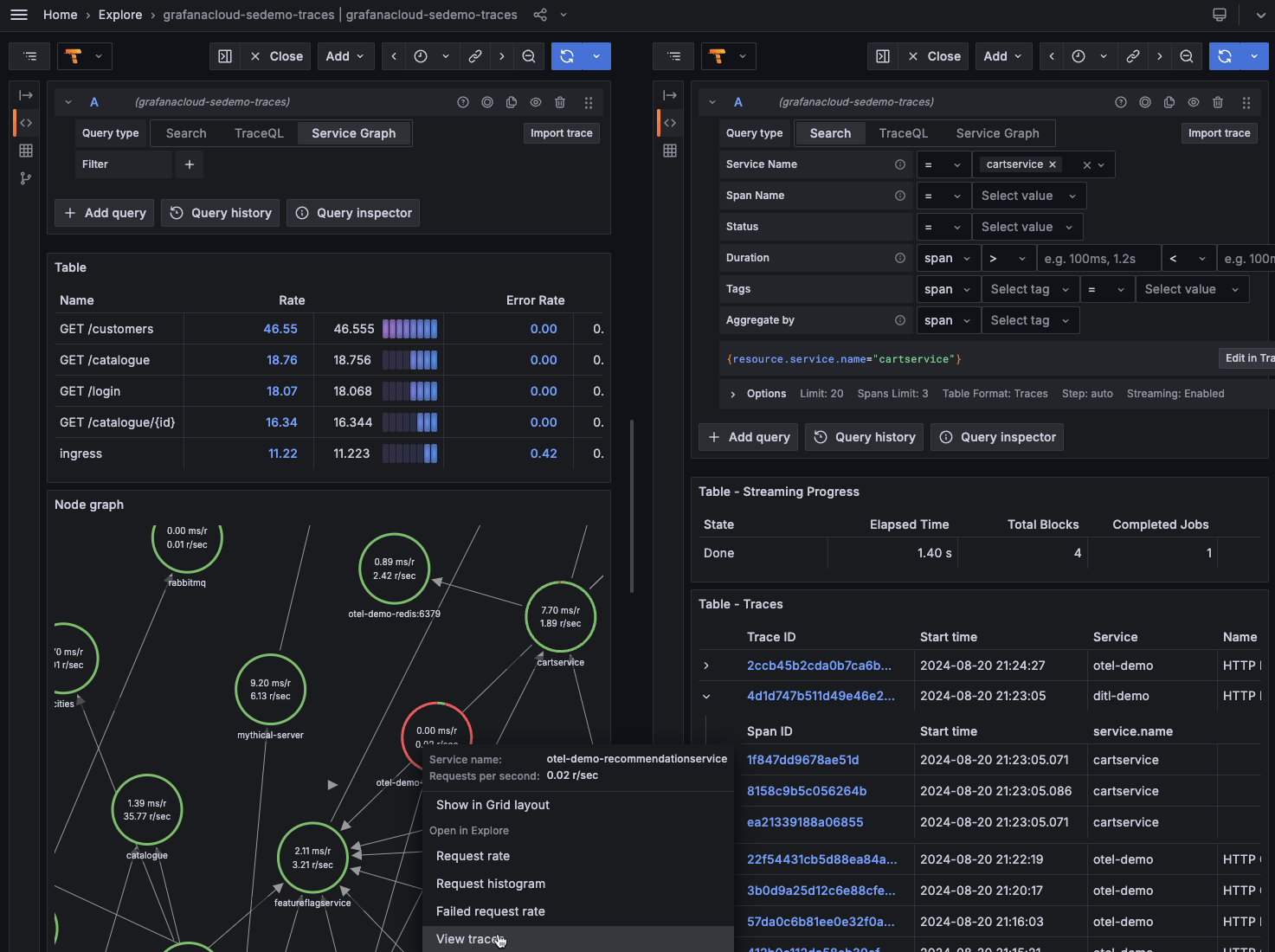Copy shortened link in right pane toolbar
Image resolution: width=1275 pixels, height=952 pixels.
tap(1132, 56)
